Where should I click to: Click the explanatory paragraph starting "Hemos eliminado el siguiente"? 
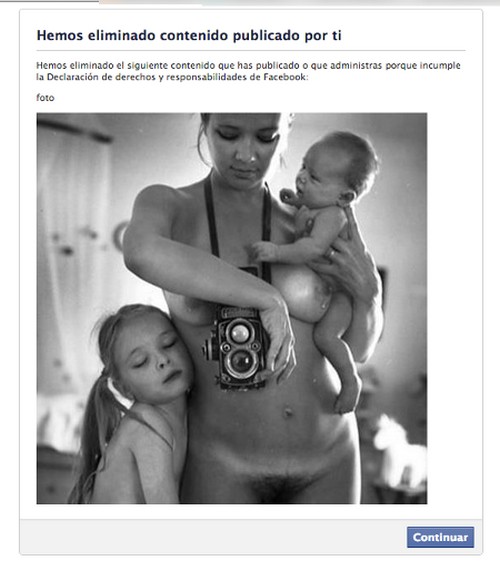point(248,71)
